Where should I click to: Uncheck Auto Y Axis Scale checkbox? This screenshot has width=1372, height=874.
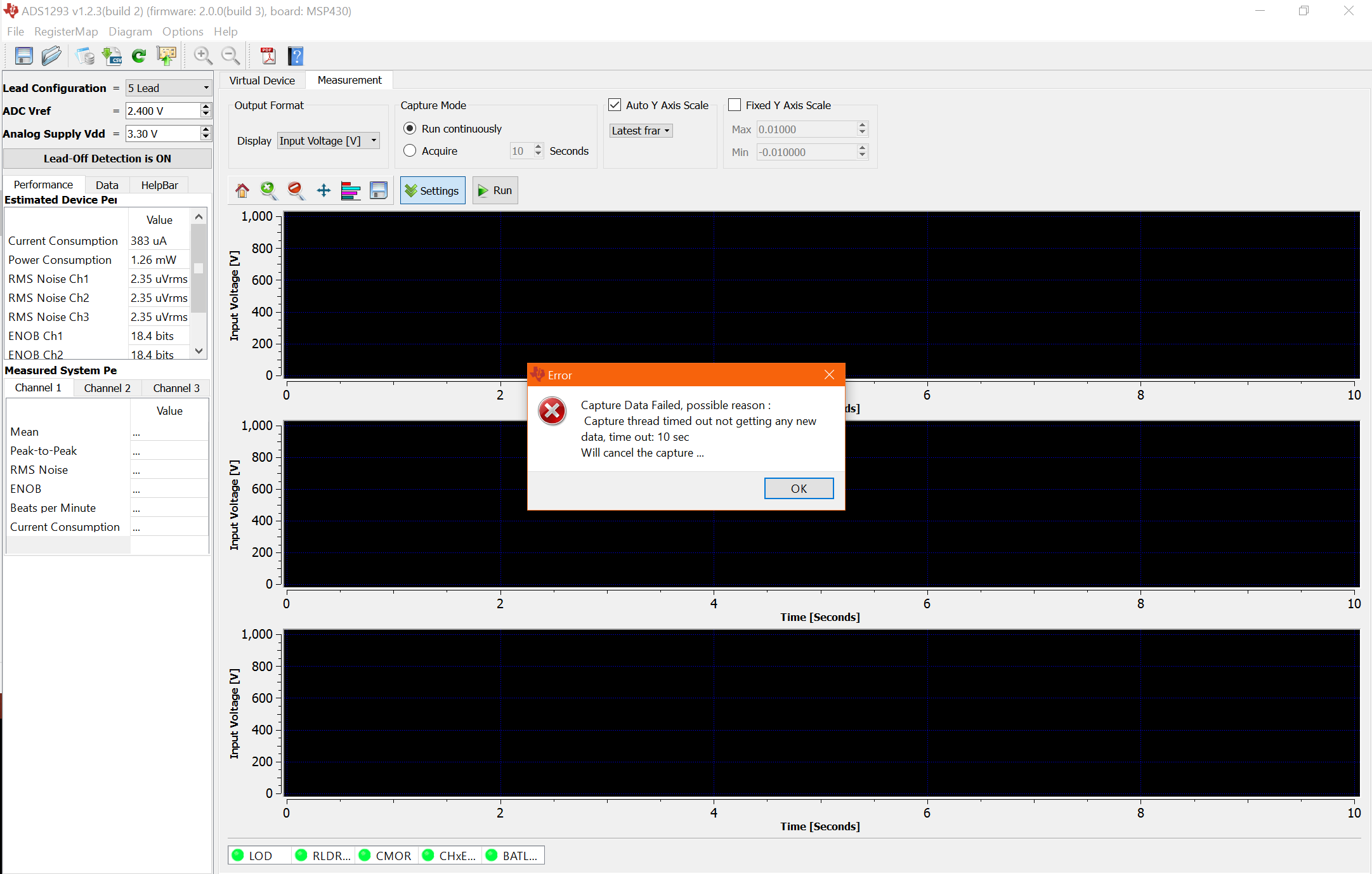point(615,105)
